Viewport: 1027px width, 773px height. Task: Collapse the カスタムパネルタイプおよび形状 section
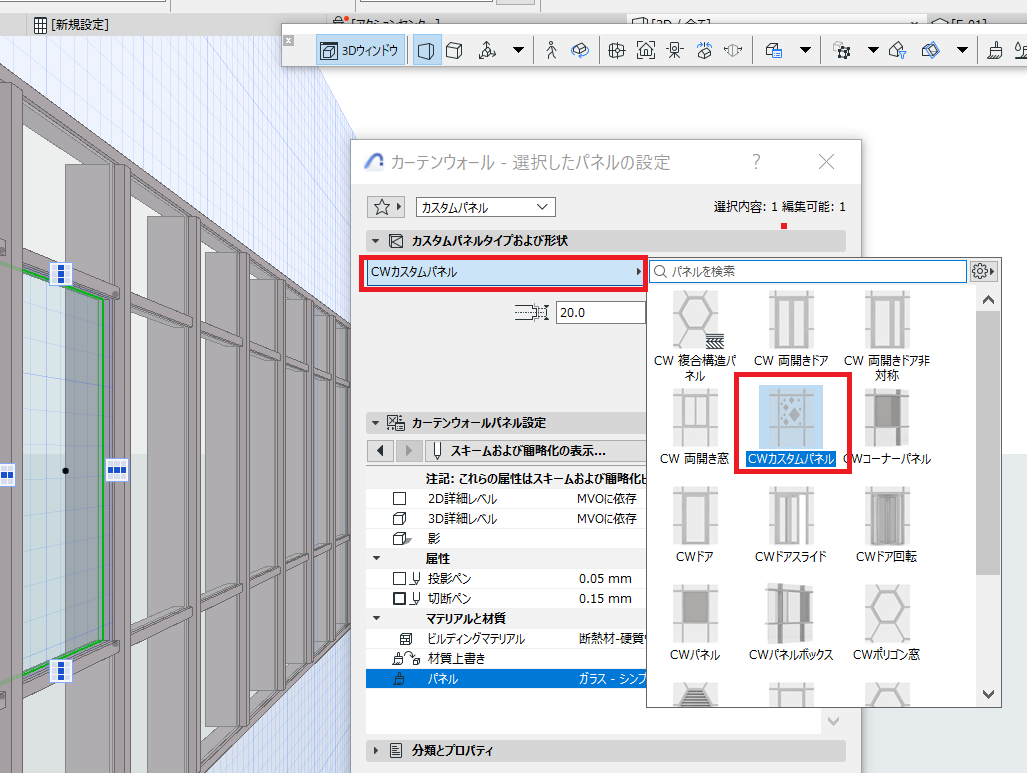[x=375, y=240]
